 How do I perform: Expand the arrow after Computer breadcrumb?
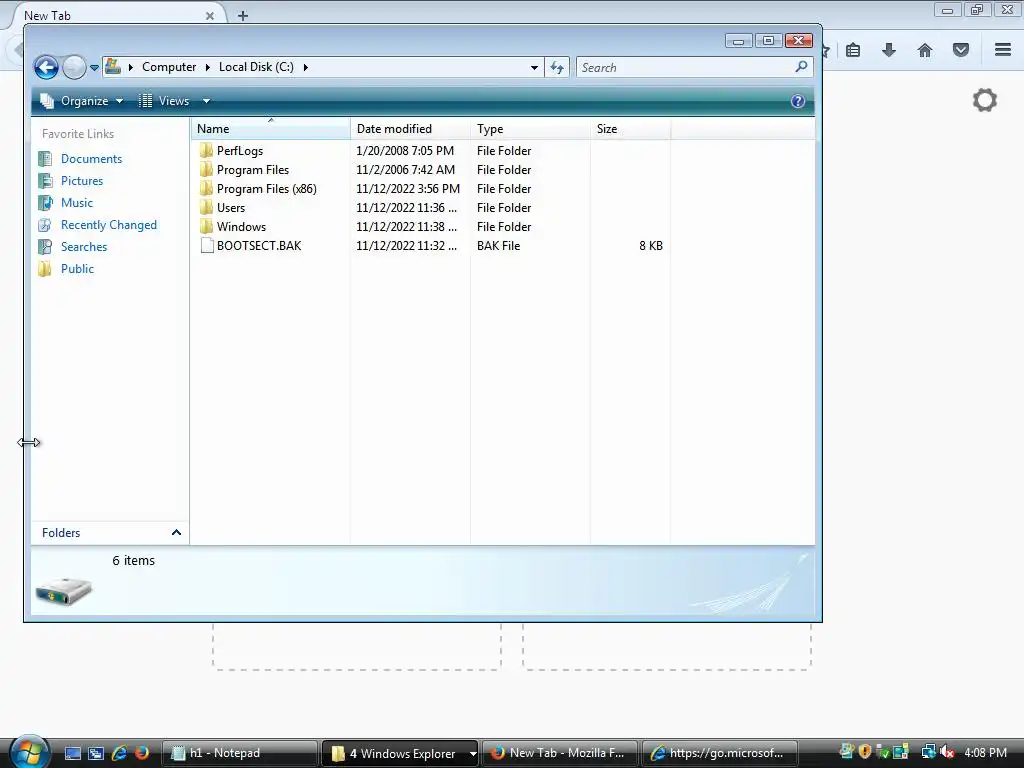[207, 67]
